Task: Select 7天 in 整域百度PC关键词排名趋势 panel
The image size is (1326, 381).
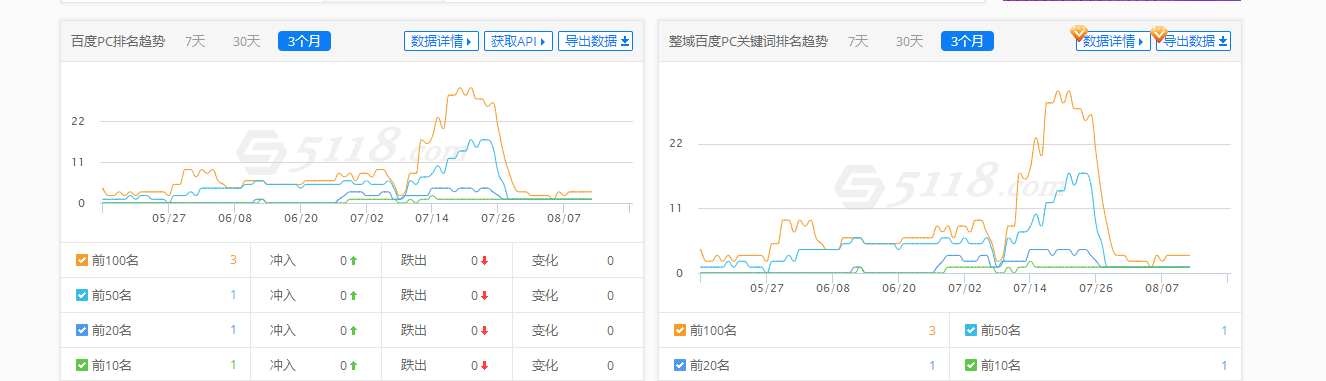Action: tap(858, 41)
